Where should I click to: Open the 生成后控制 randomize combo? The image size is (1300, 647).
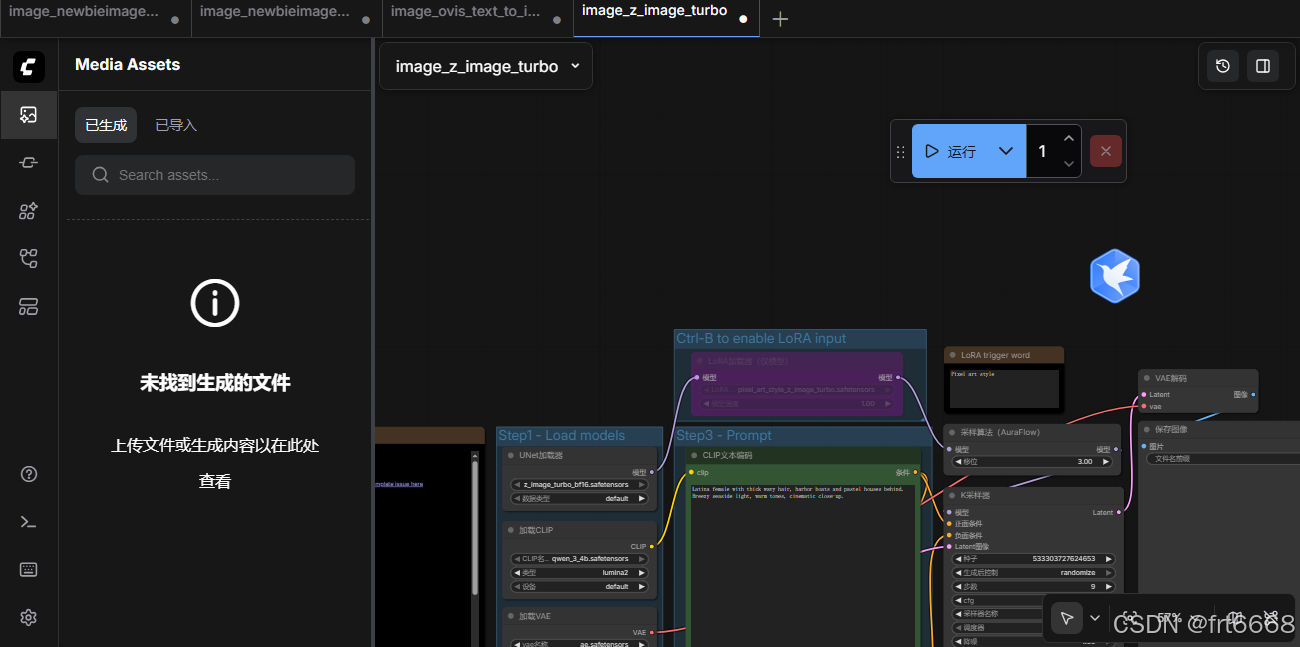coord(1033,573)
